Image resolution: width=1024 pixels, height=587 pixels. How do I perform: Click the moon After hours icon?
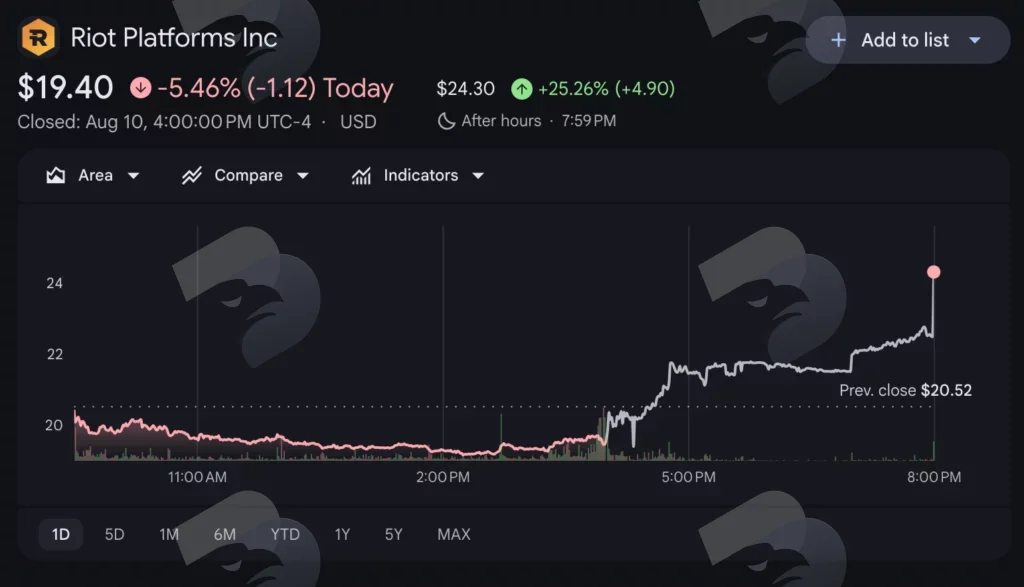coord(446,121)
